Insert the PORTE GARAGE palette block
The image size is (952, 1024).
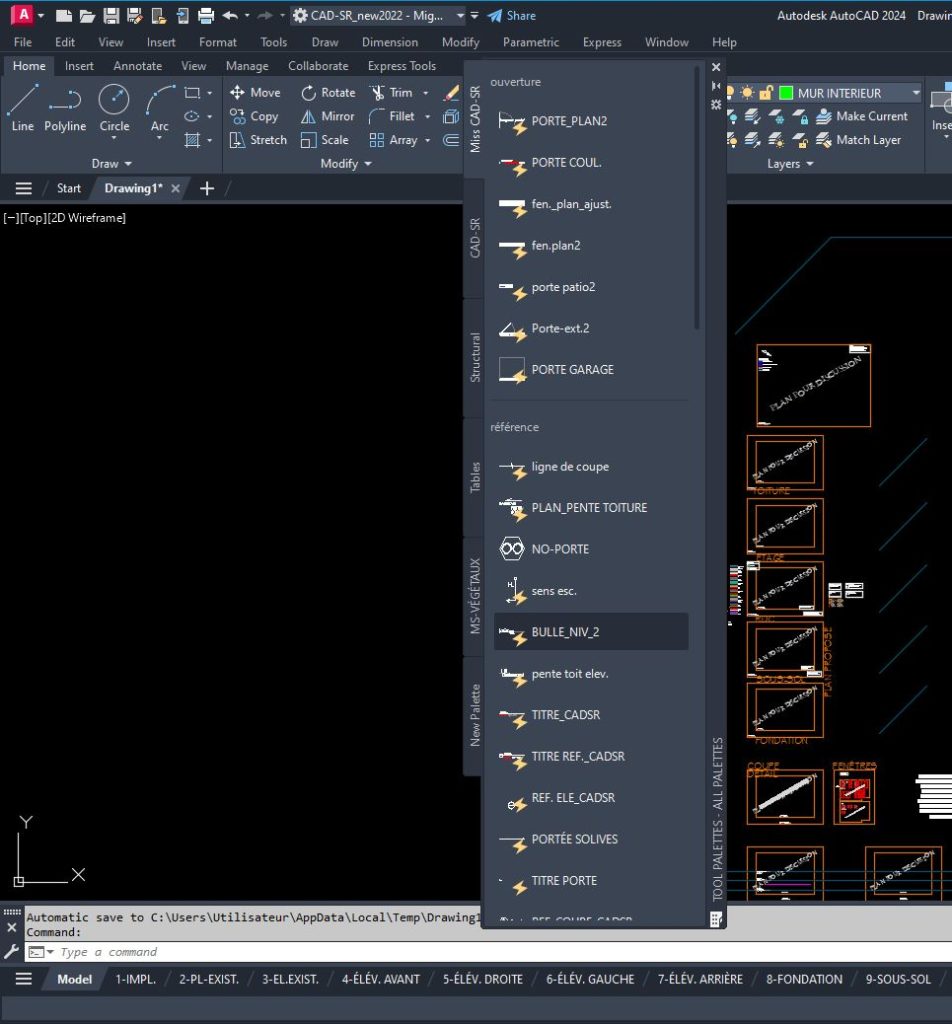coord(572,369)
